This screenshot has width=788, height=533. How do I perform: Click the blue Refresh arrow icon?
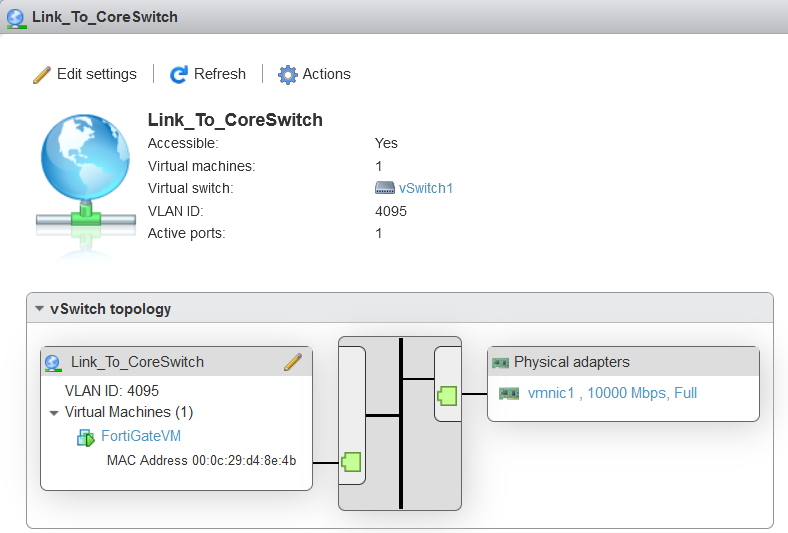tap(179, 75)
